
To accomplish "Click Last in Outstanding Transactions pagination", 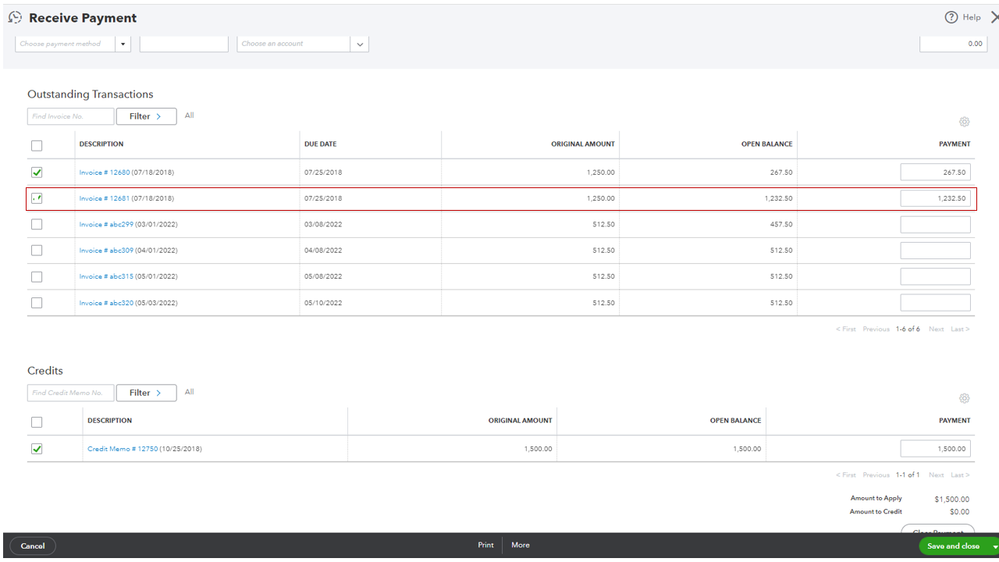I will coord(960,329).
